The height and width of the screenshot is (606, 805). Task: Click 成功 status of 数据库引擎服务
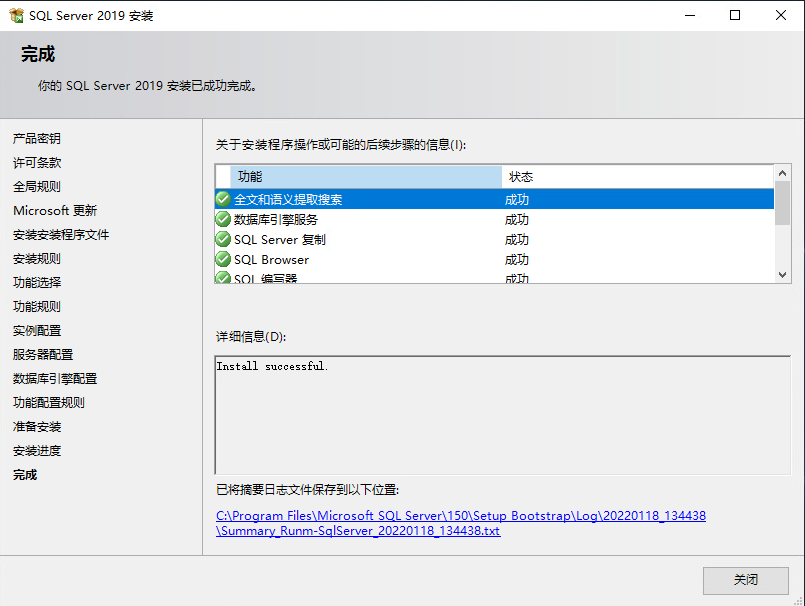pyautogui.click(x=516, y=220)
